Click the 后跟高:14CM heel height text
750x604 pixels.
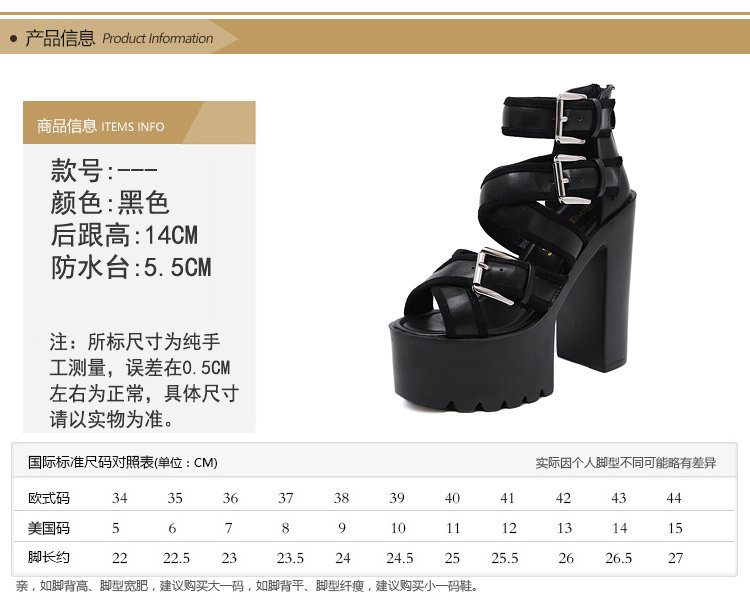point(124,235)
